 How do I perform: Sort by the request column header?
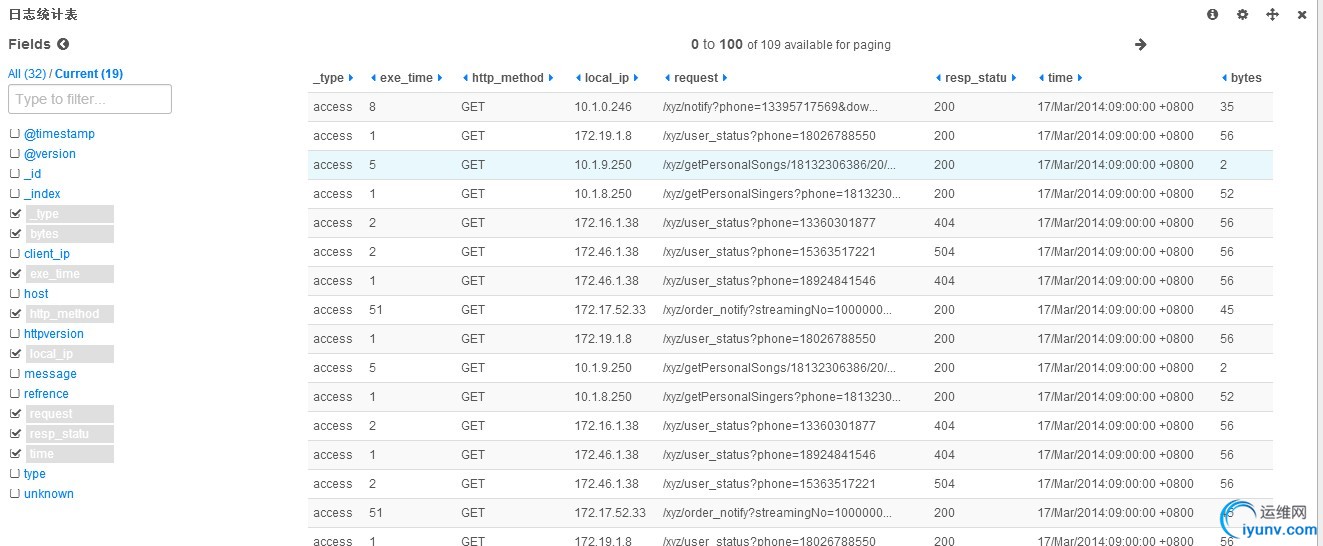[x=696, y=78]
